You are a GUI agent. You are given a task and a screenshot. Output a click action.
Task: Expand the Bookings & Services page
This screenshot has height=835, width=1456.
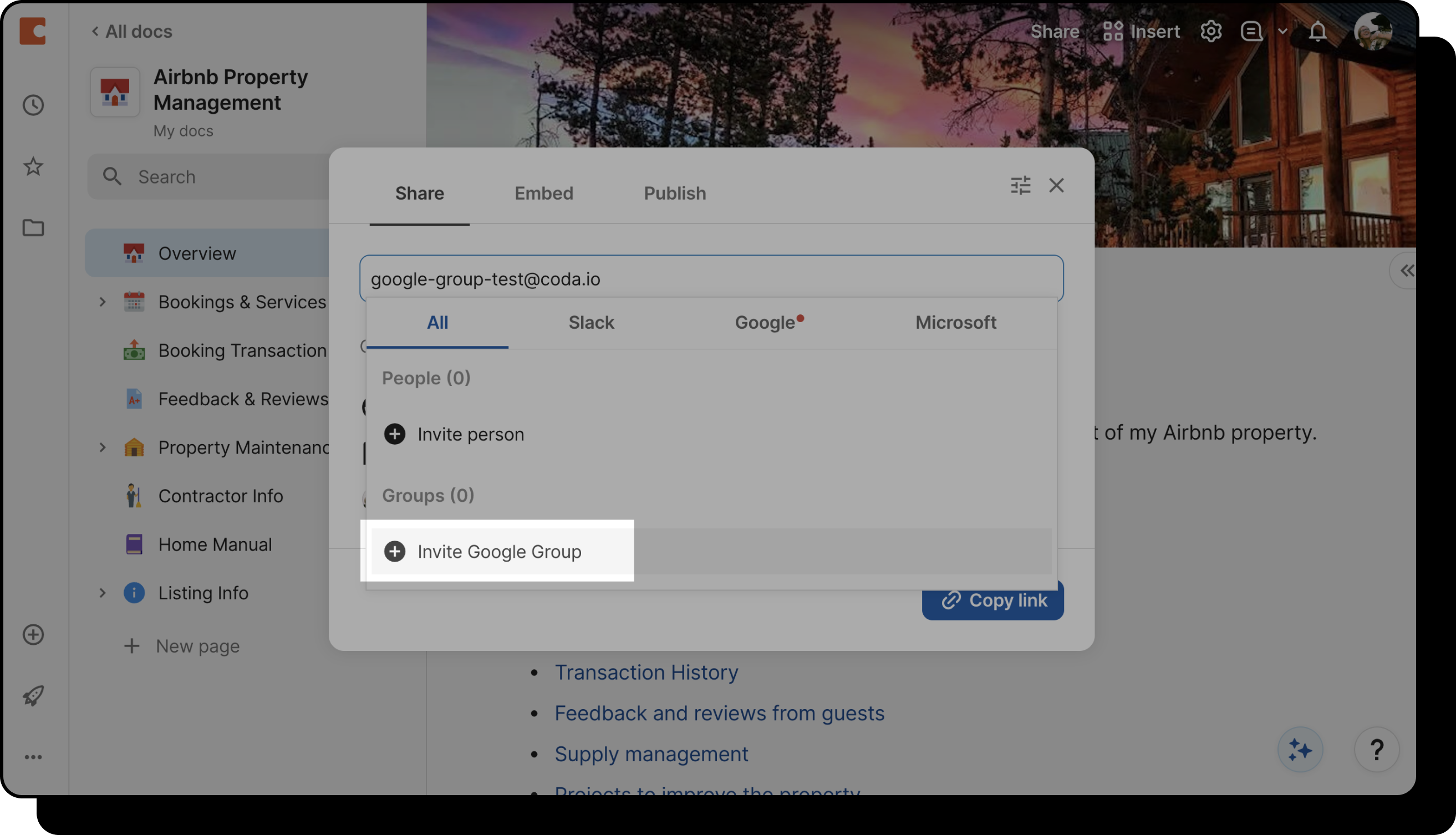[x=103, y=302]
